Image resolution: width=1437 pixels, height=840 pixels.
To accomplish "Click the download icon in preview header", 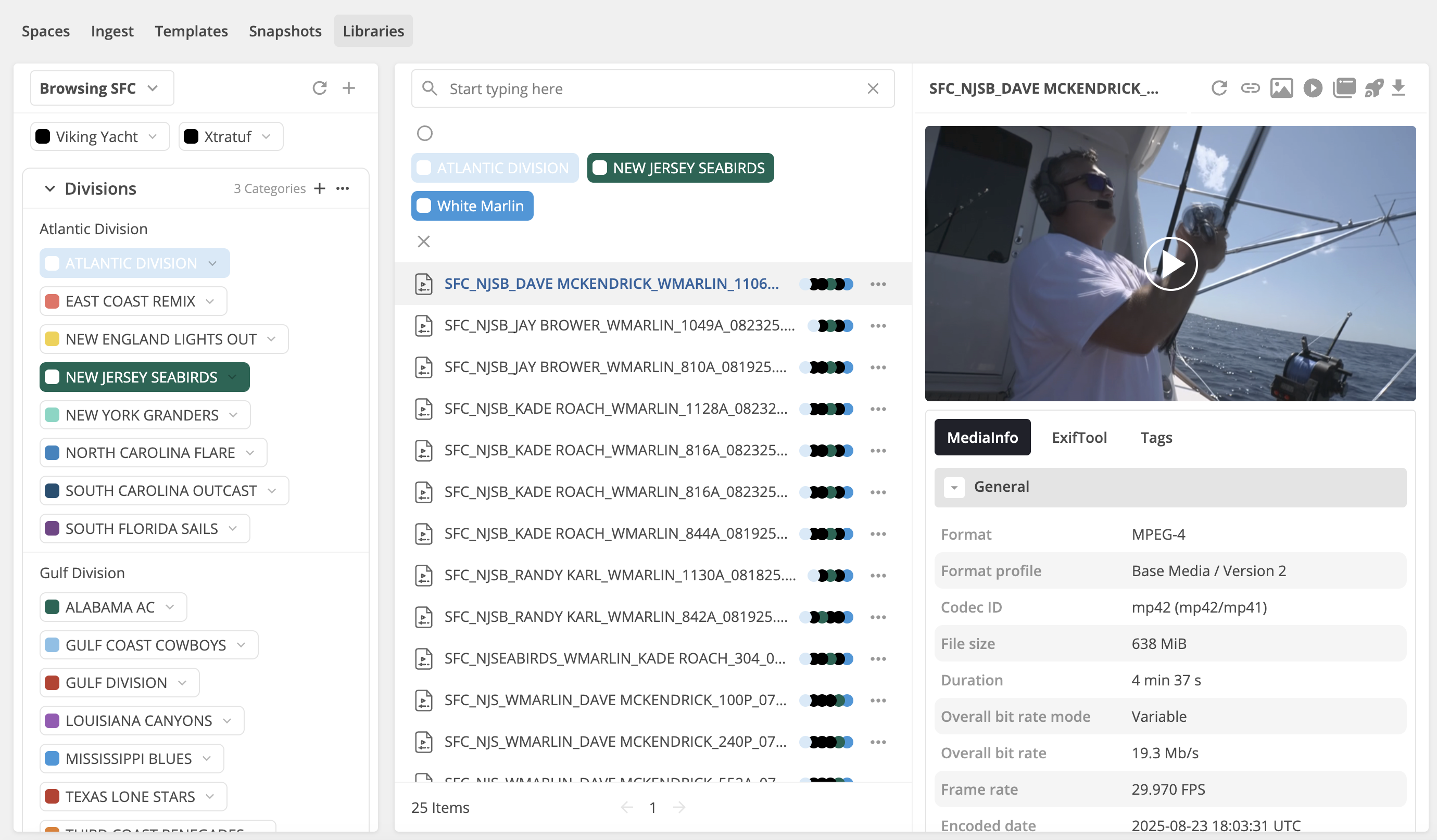I will coord(1398,88).
